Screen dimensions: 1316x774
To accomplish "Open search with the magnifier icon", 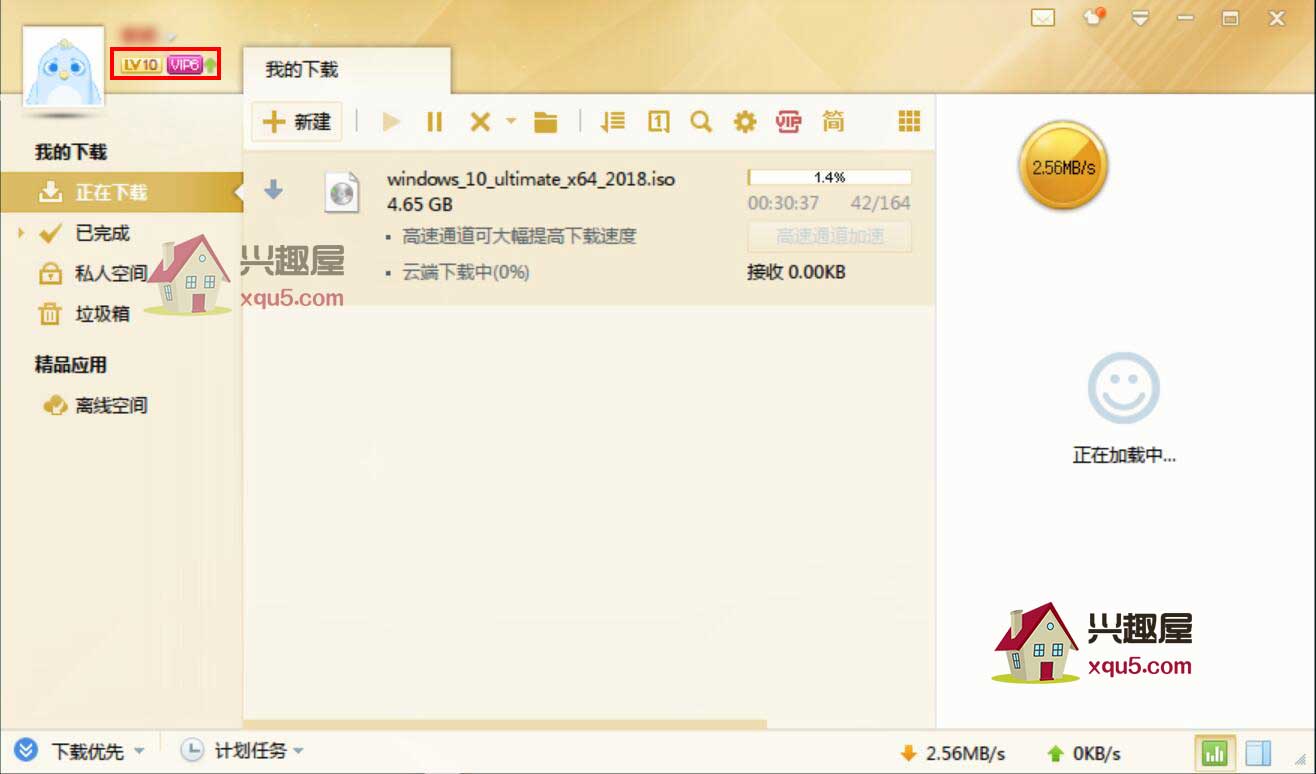I will click(701, 122).
